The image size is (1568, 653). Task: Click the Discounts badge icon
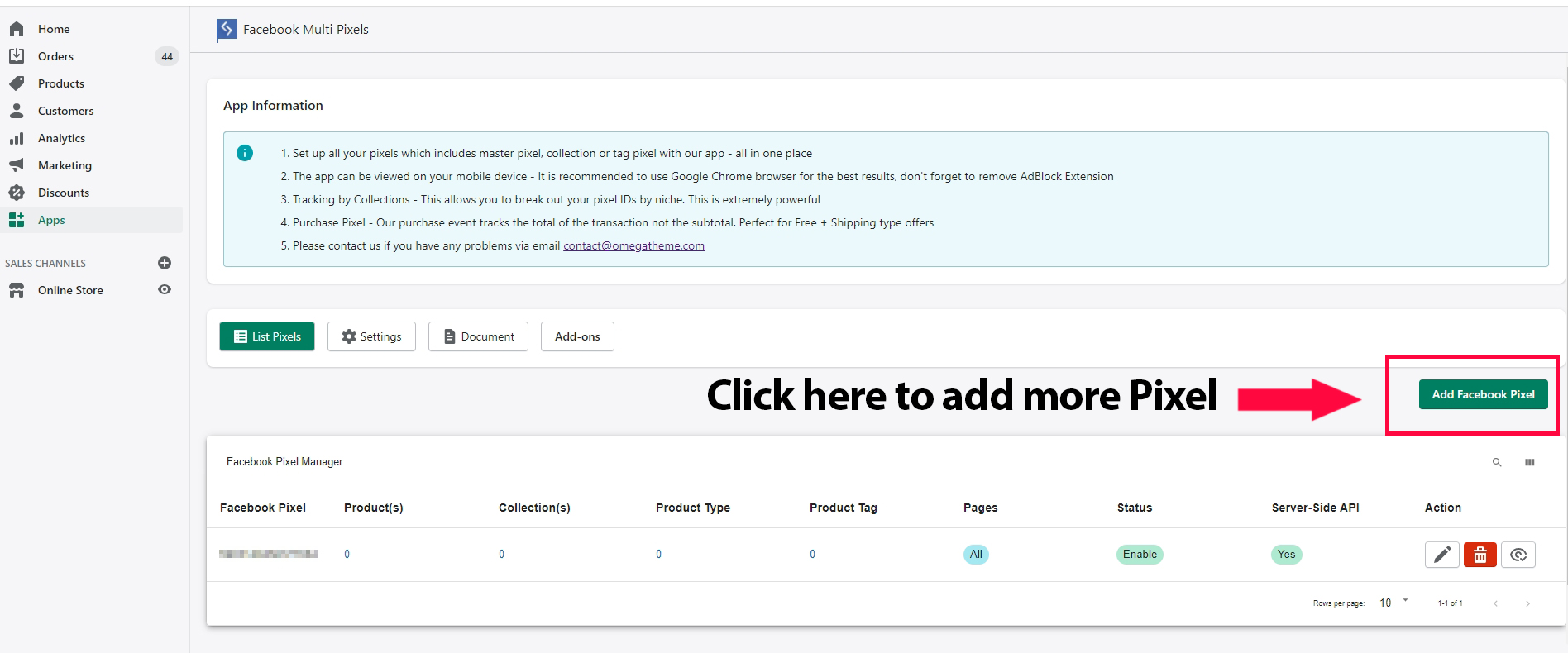[x=17, y=193]
